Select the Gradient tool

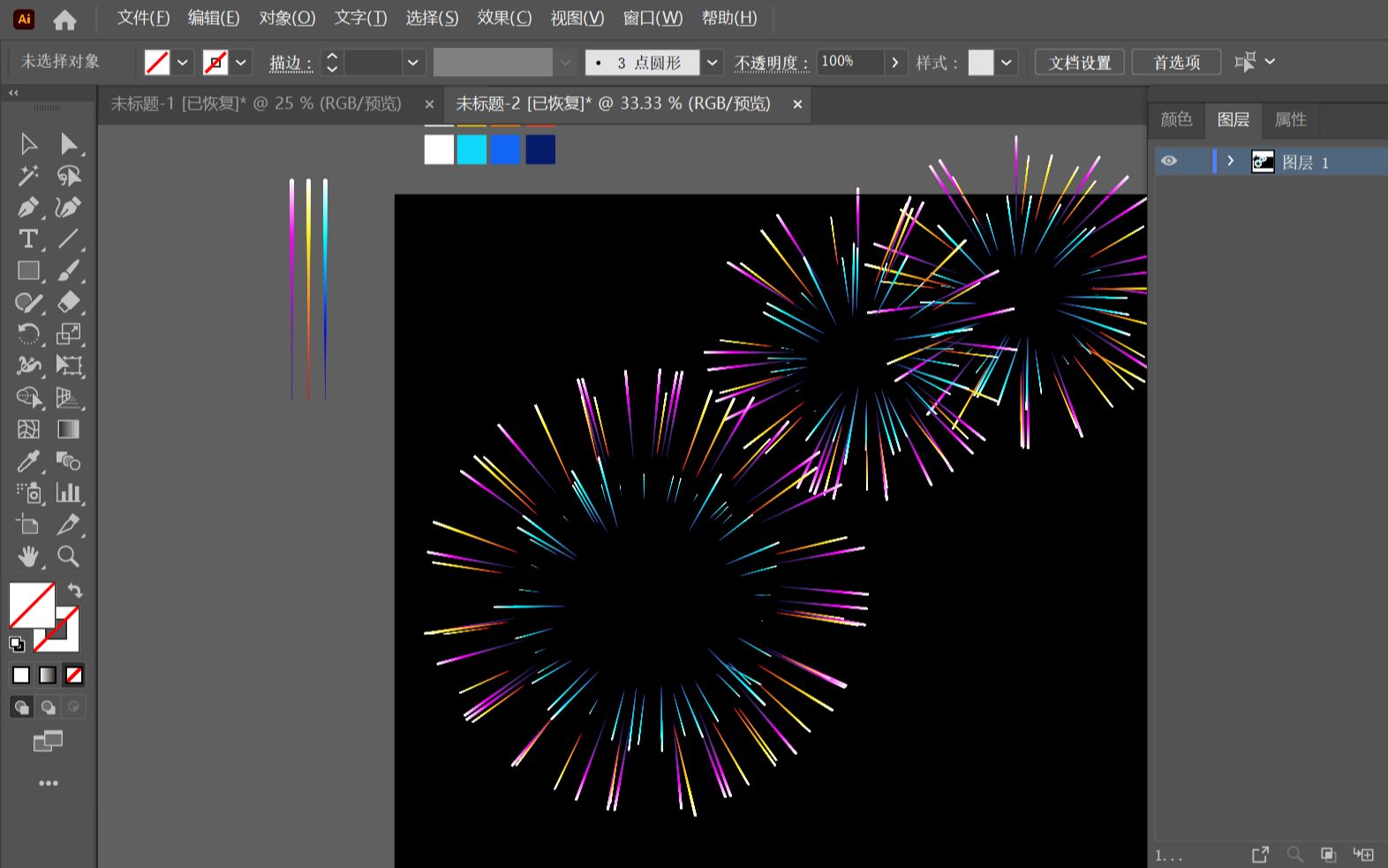click(68, 429)
